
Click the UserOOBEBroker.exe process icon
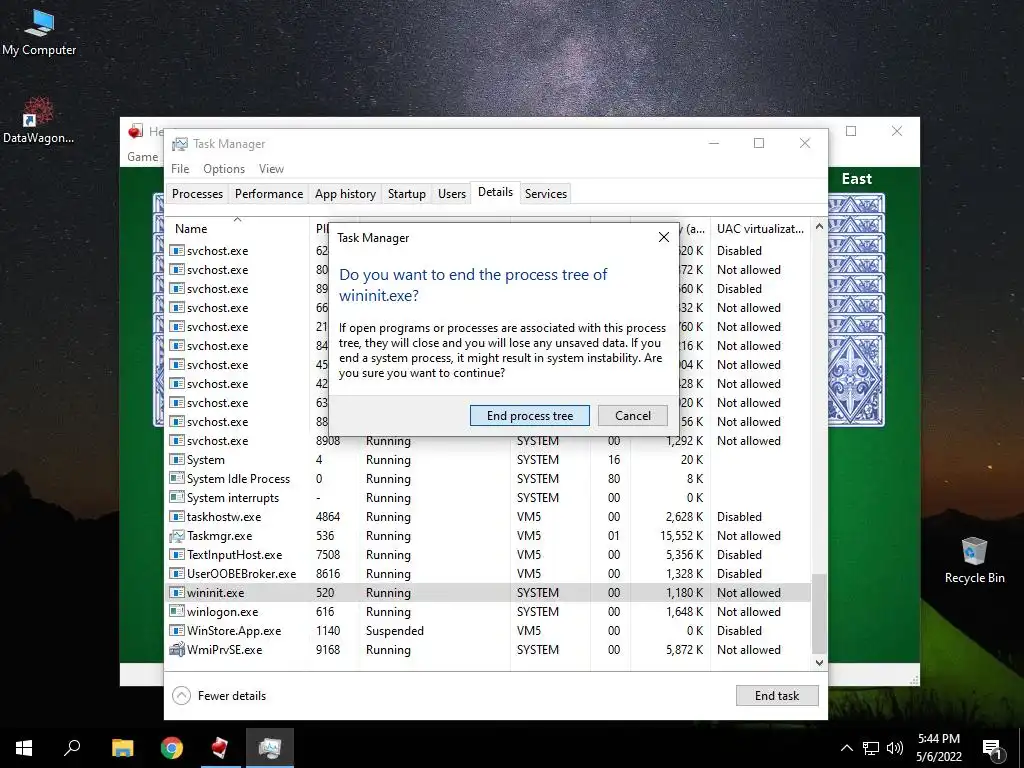click(176, 574)
